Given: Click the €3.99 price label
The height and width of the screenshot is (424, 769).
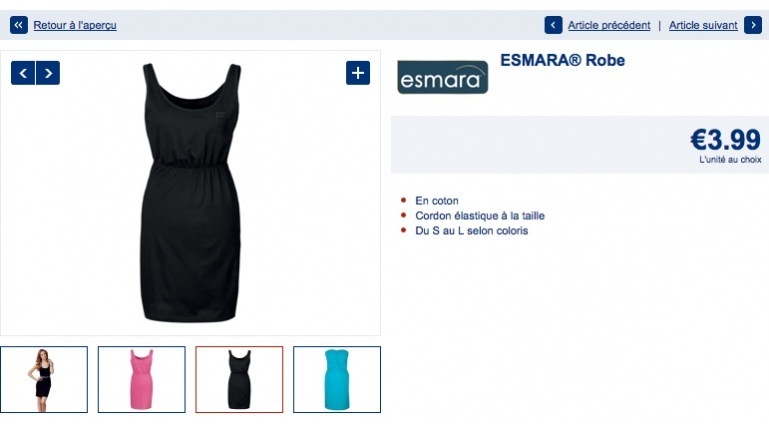Looking at the screenshot, I should [725, 140].
